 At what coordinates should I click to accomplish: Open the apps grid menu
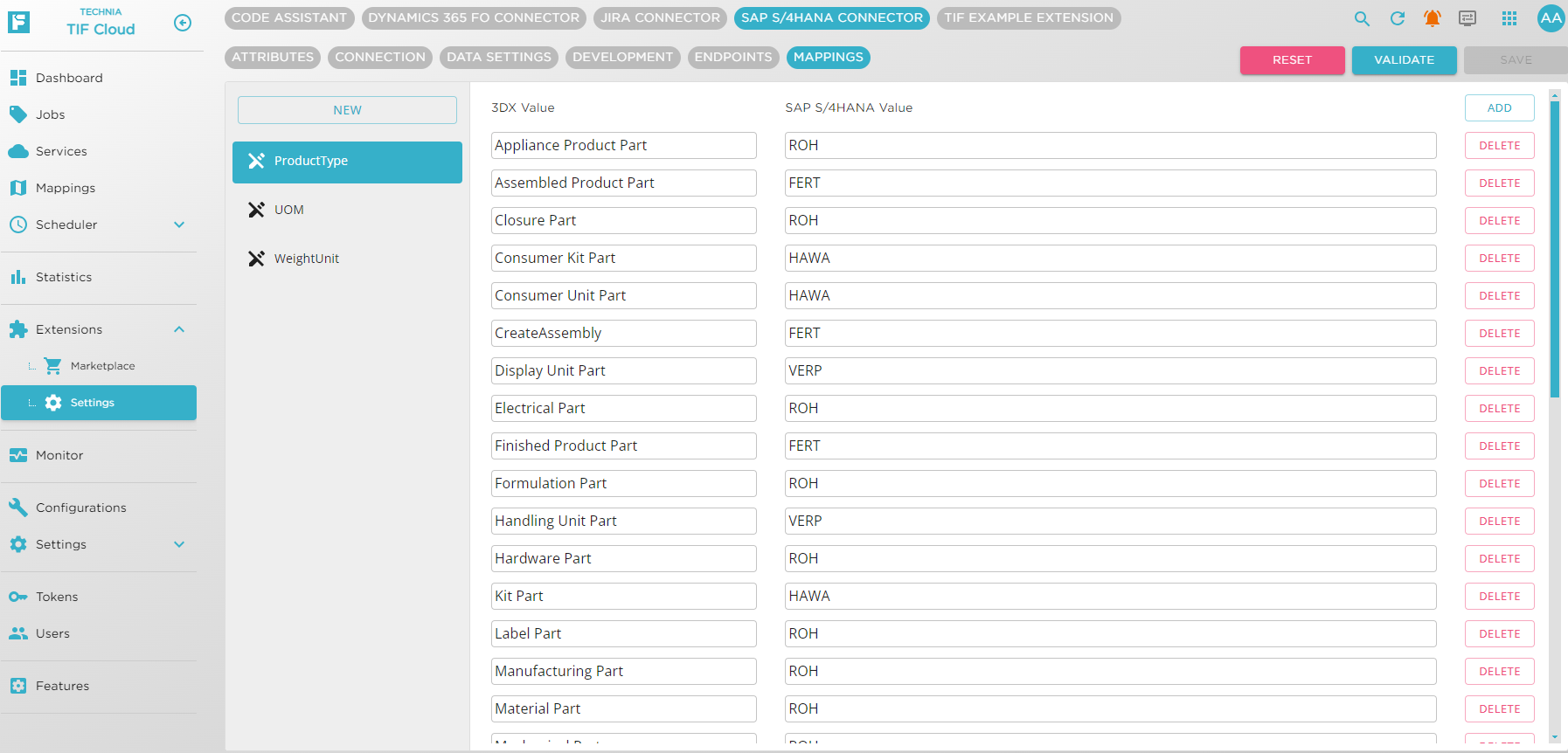[x=1509, y=18]
